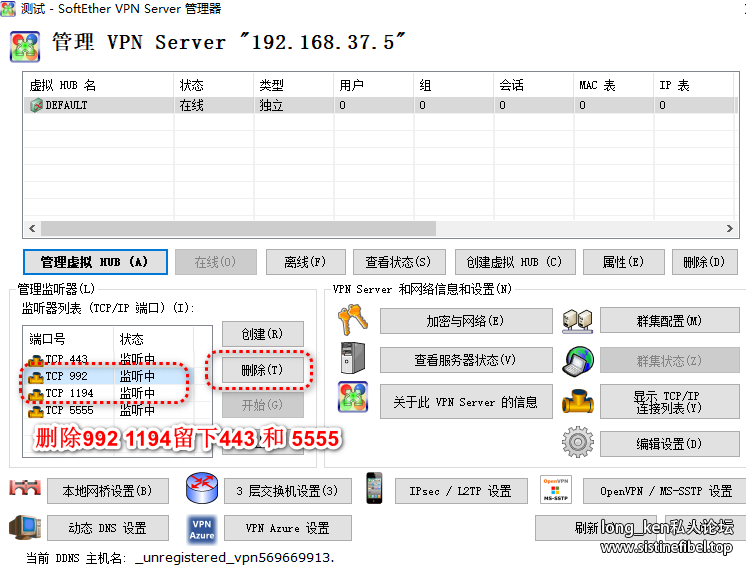This screenshot has width=746, height=571.
Task: Select the TCP 992 listener entry
Action: coord(67,376)
